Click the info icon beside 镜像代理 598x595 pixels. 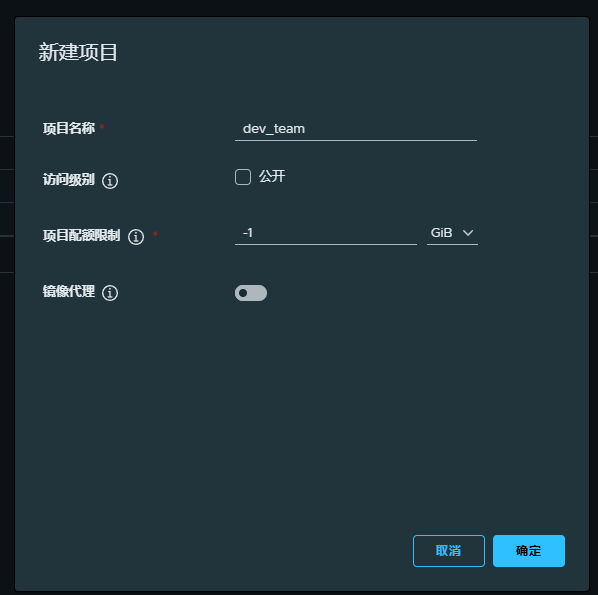[x=110, y=293]
